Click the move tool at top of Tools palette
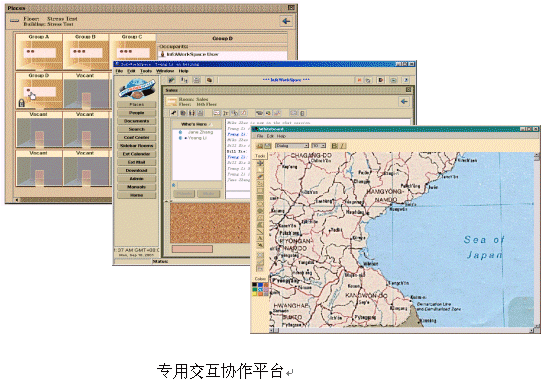The height and width of the screenshot is (381, 546). (x=260, y=163)
